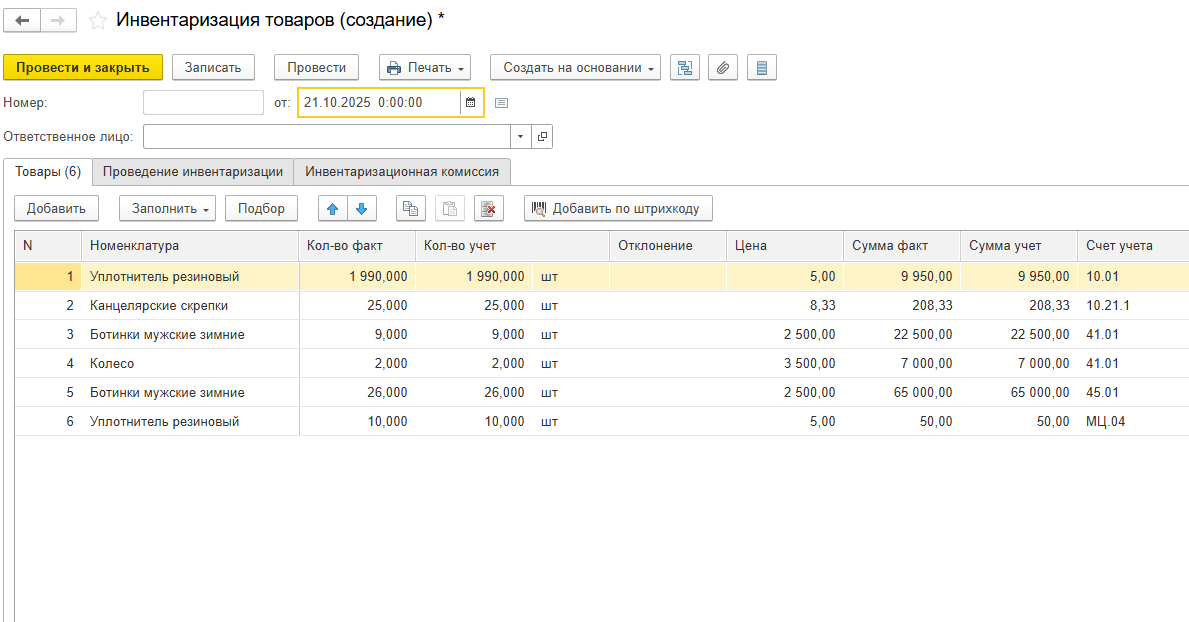Copy selected rows with the copy icon
Viewport: 1189px width, 622px height.
coord(411,208)
